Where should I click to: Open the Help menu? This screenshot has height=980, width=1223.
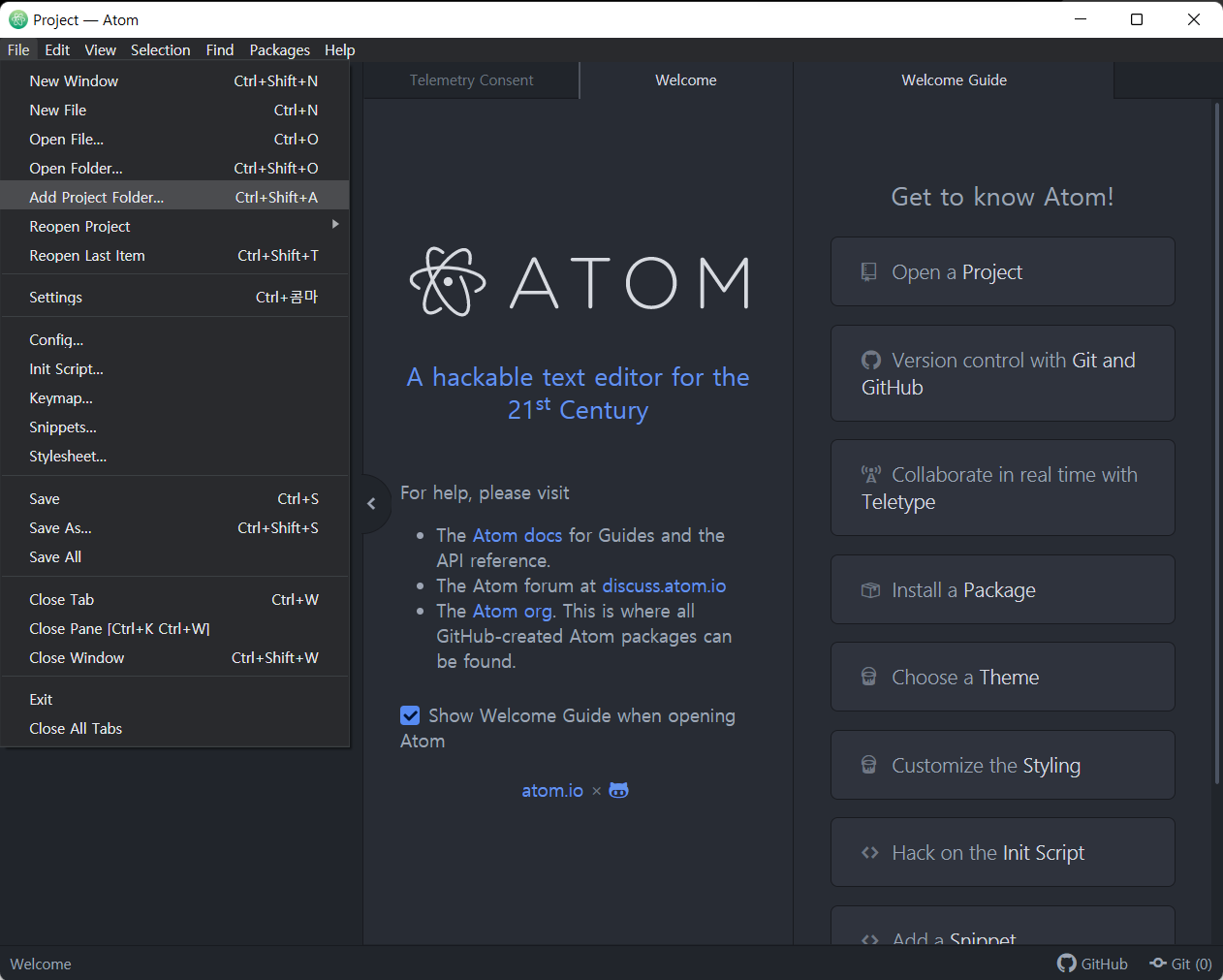[x=339, y=49]
